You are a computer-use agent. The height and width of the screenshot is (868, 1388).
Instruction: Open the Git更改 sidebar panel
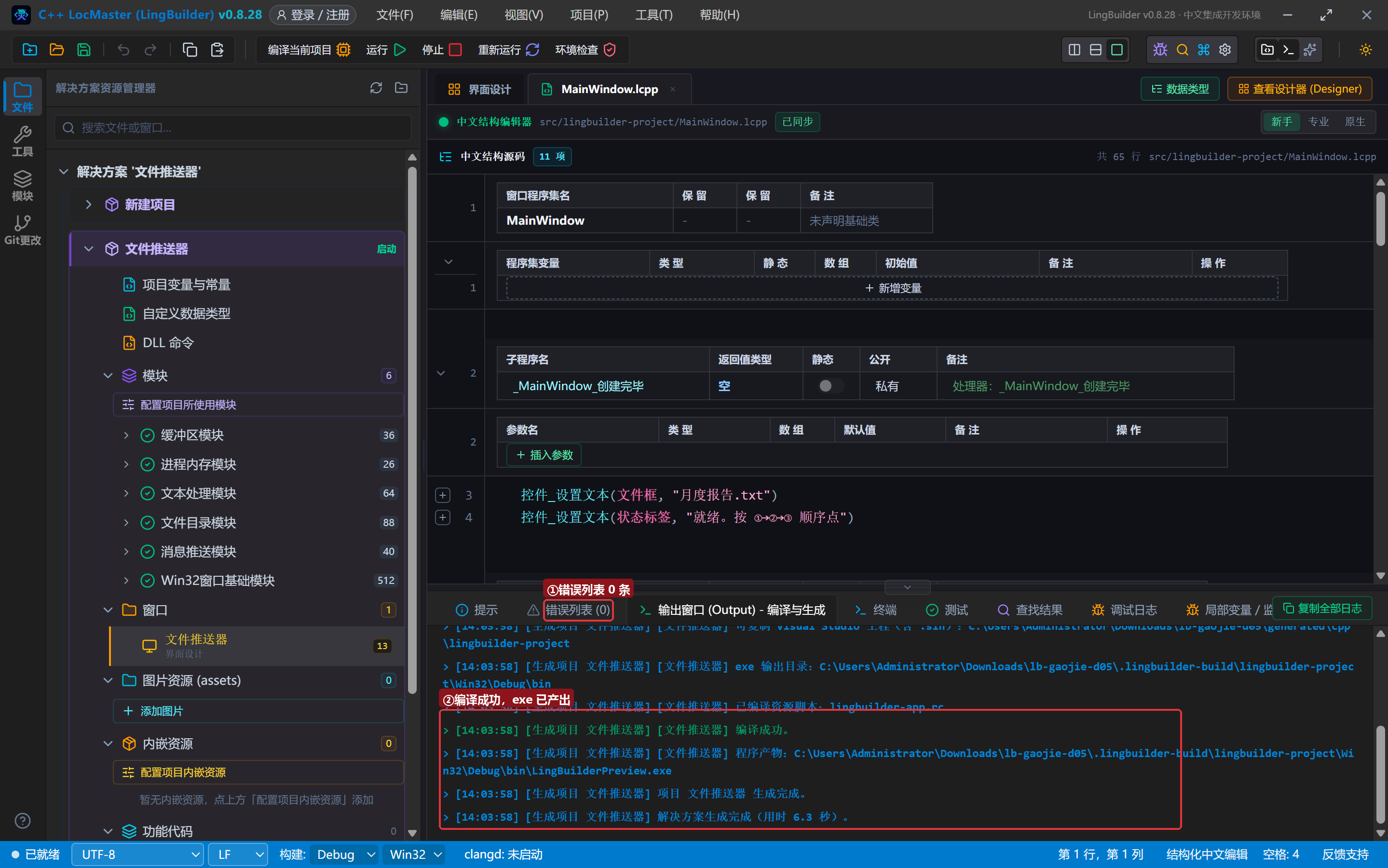(x=22, y=230)
